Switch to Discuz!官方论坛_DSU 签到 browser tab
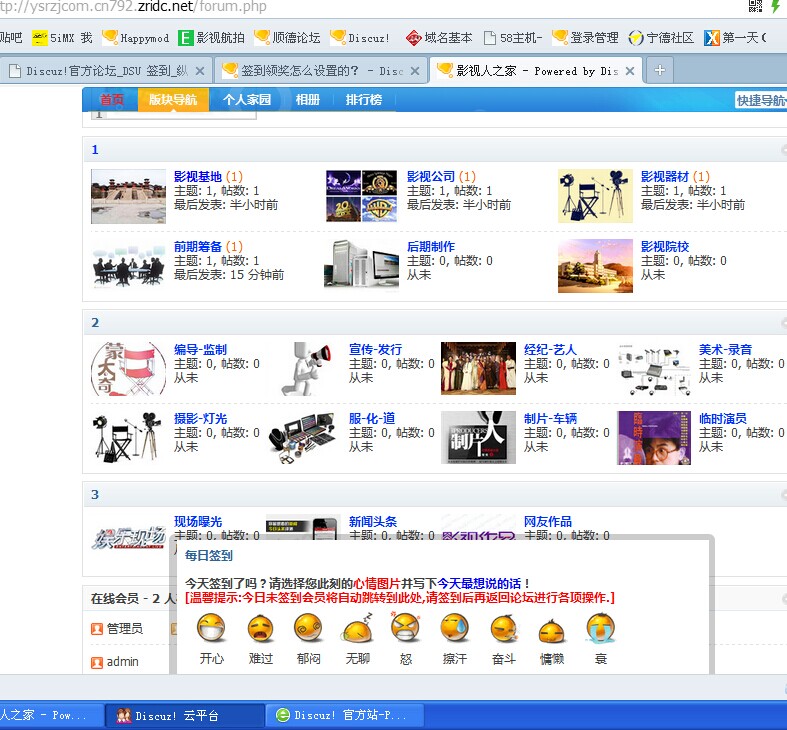This screenshot has width=787, height=730. [105, 71]
